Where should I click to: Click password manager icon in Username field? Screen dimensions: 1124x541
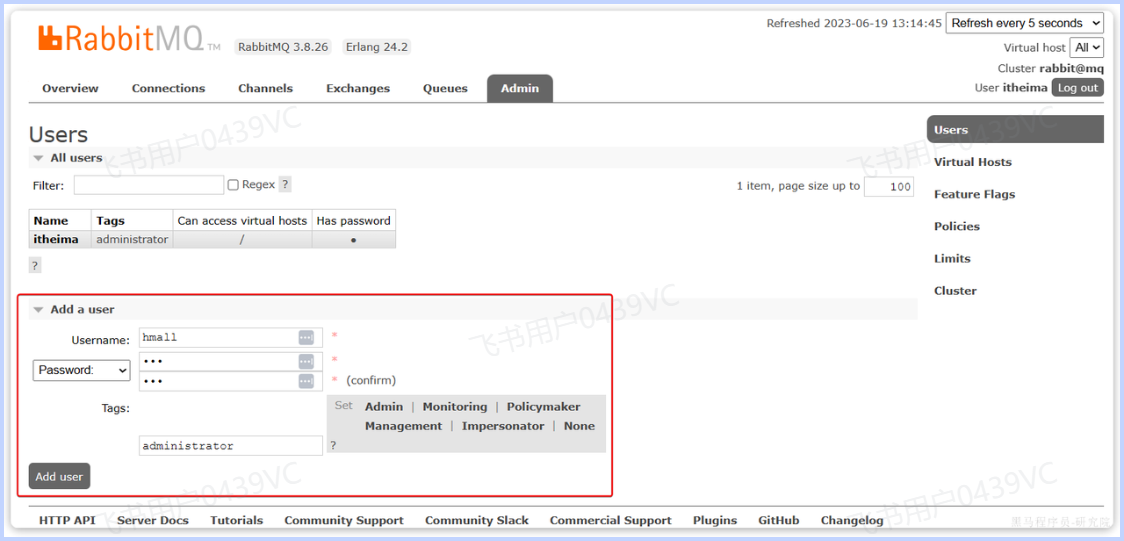pyautogui.click(x=306, y=337)
